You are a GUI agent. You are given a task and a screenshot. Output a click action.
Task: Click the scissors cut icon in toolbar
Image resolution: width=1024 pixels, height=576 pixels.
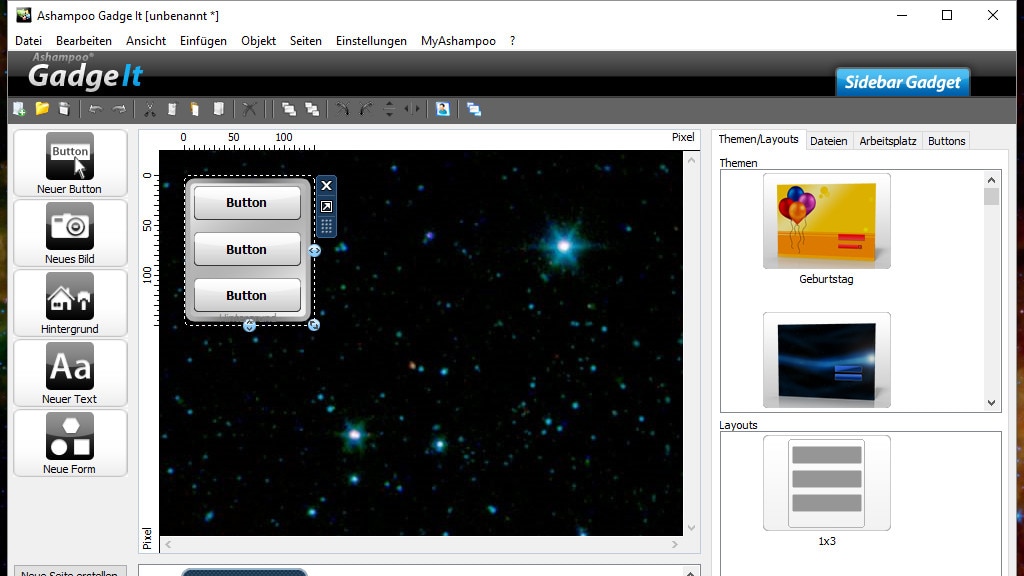149,109
